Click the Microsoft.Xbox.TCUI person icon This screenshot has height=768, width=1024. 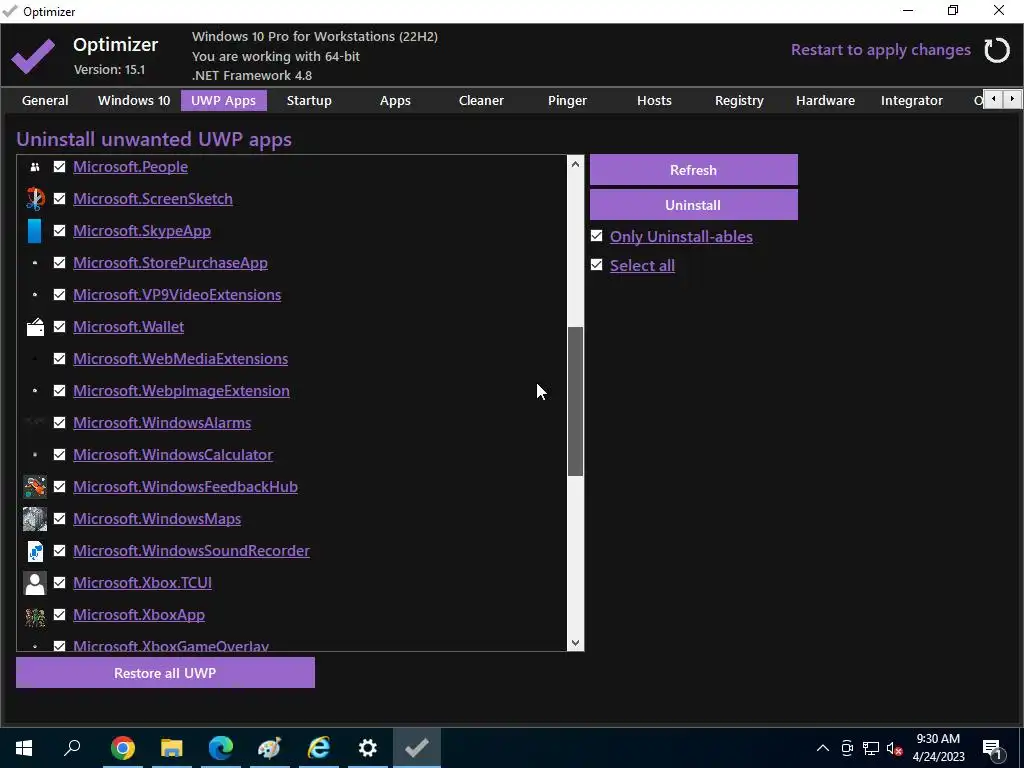(x=35, y=583)
